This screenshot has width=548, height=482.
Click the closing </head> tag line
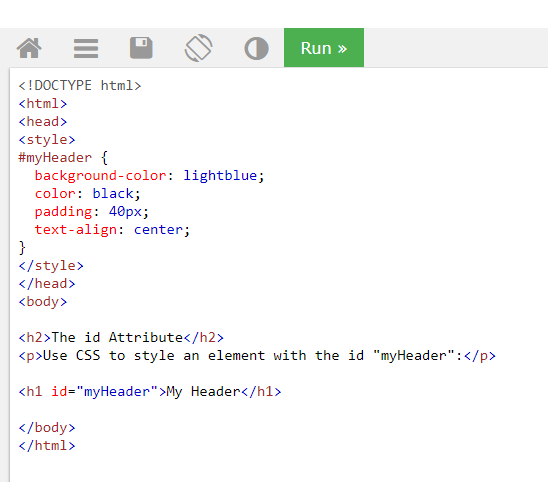coord(47,283)
